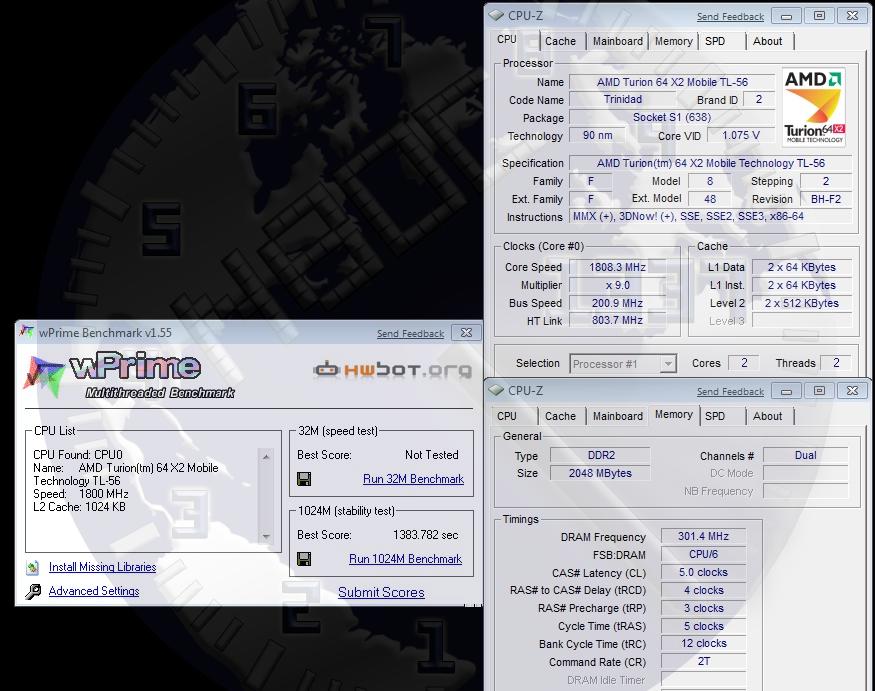This screenshot has height=691, width=875.
Task: Click the Core VID 1.075 V value
Action: pyautogui.click(x=741, y=135)
